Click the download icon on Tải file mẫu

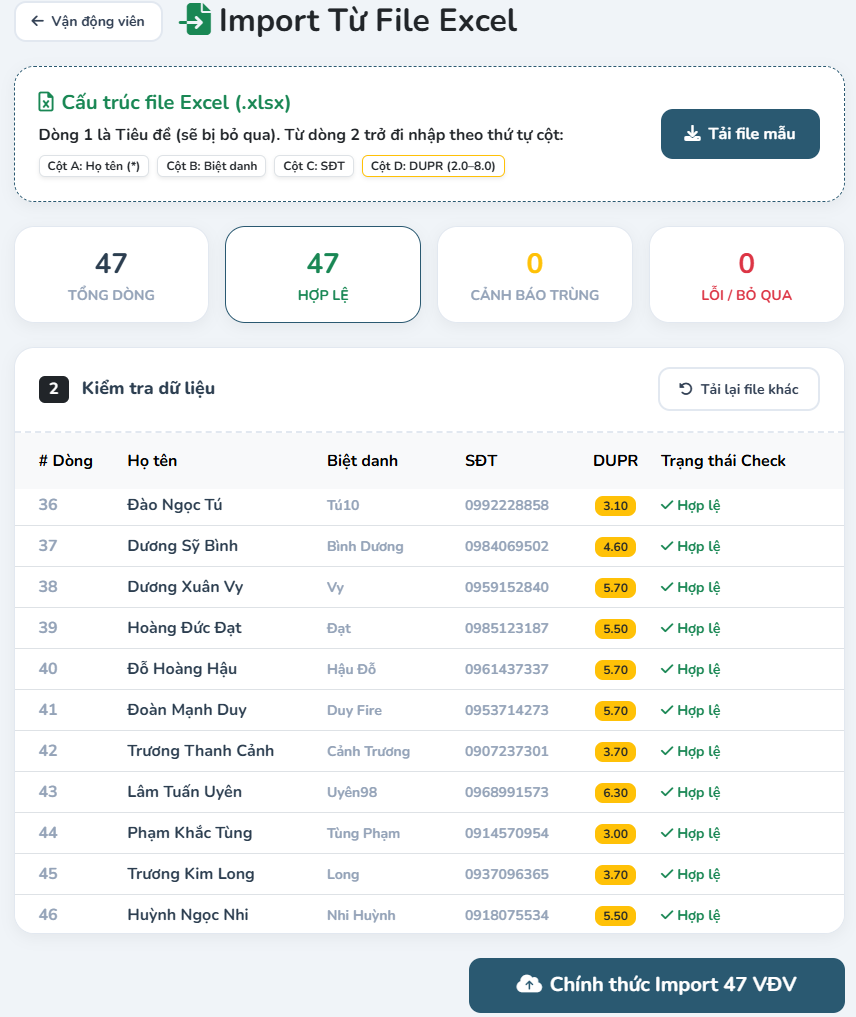point(693,134)
